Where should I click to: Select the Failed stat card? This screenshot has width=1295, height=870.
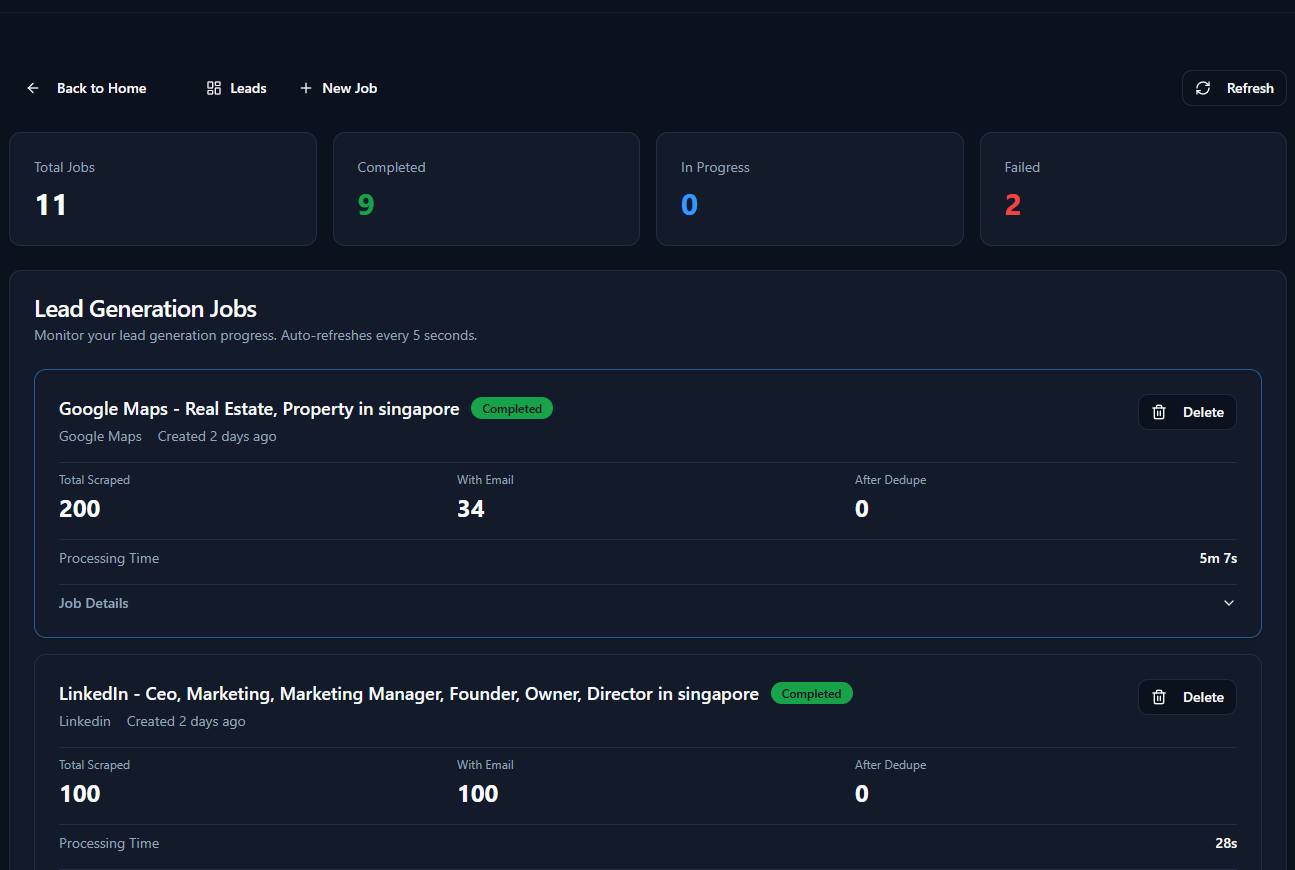1132,189
